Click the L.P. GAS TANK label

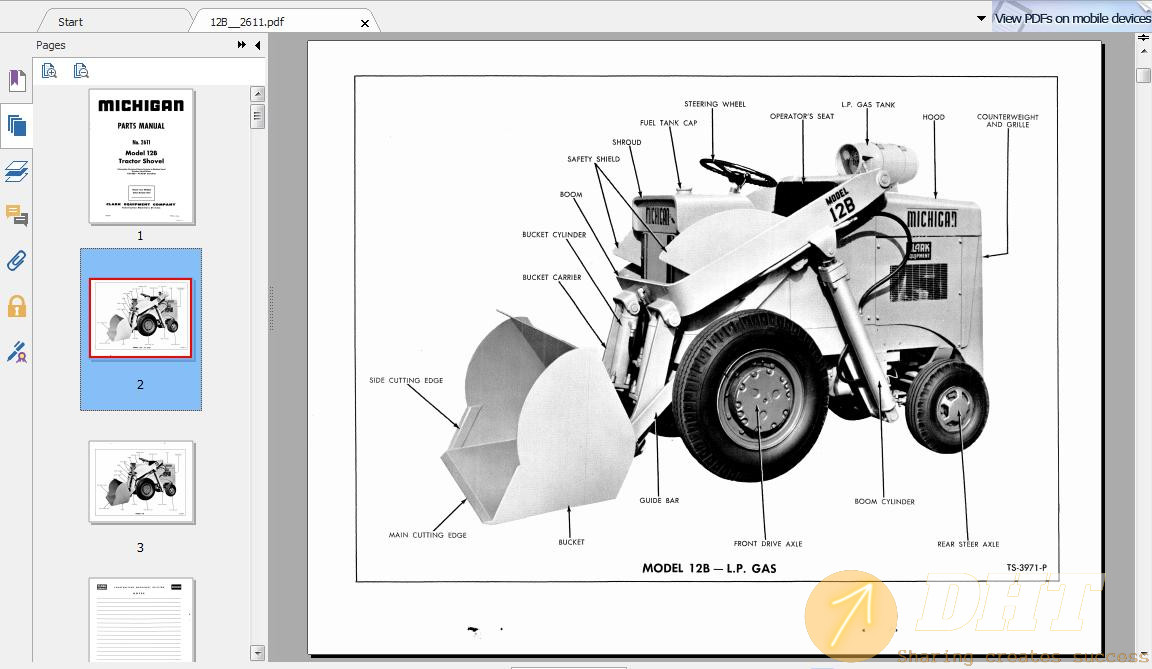click(868, 105)
